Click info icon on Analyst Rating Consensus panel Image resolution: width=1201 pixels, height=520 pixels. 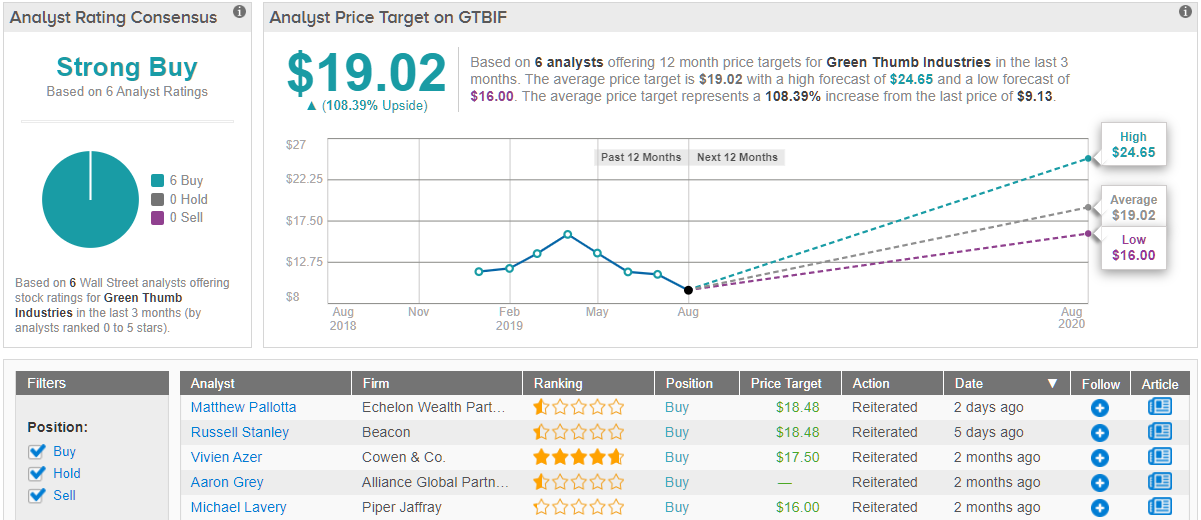click(x=239, y=12)
